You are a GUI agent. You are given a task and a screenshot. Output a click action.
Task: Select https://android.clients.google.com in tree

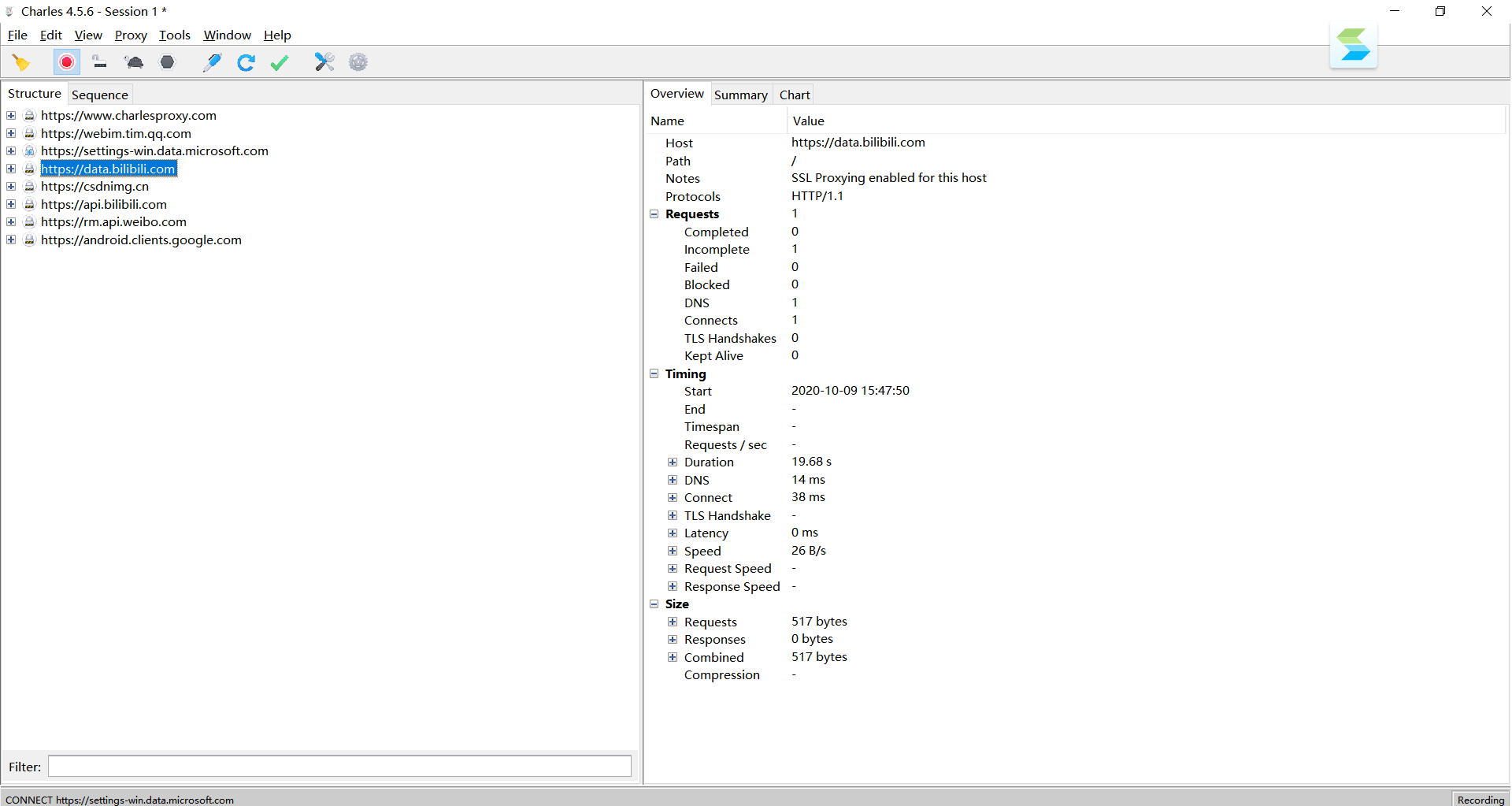click(x=141, y=240)
